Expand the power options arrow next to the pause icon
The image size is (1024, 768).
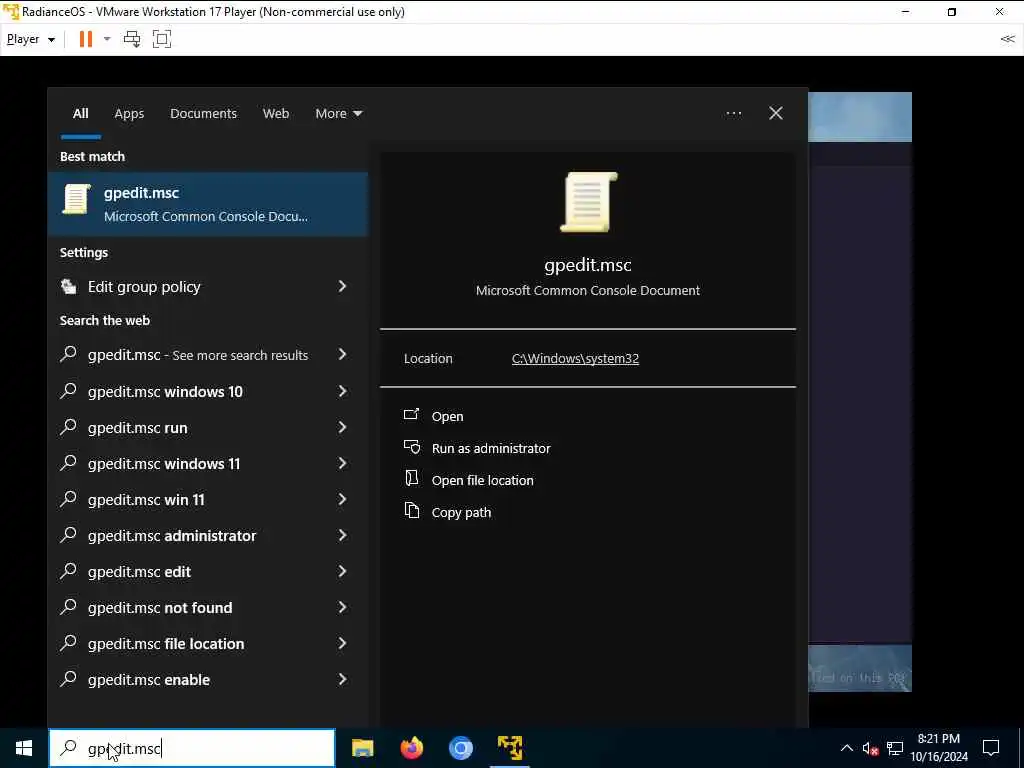pos(107,39)
